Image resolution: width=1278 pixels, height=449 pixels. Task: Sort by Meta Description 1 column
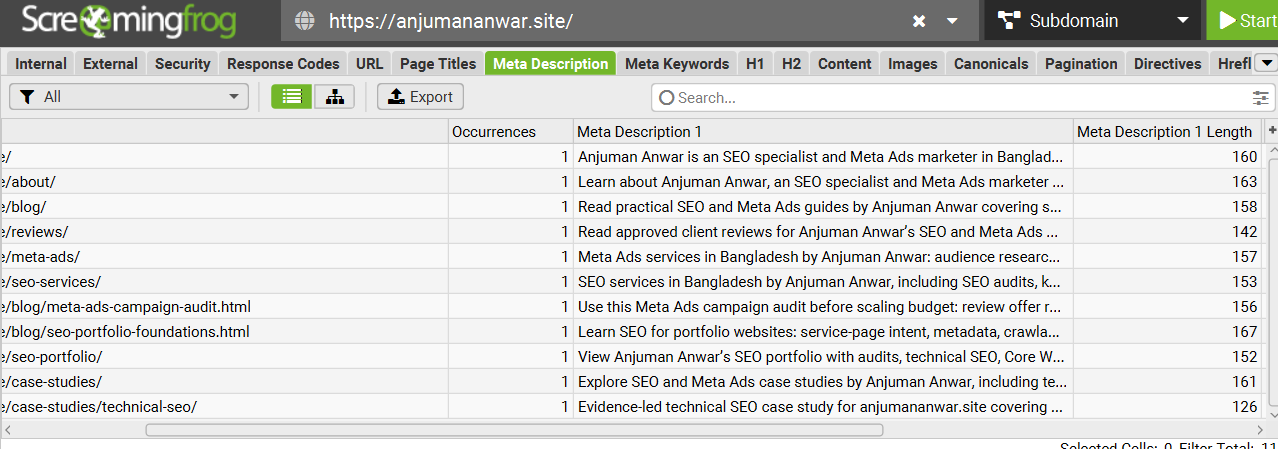[x=823, y=131]
